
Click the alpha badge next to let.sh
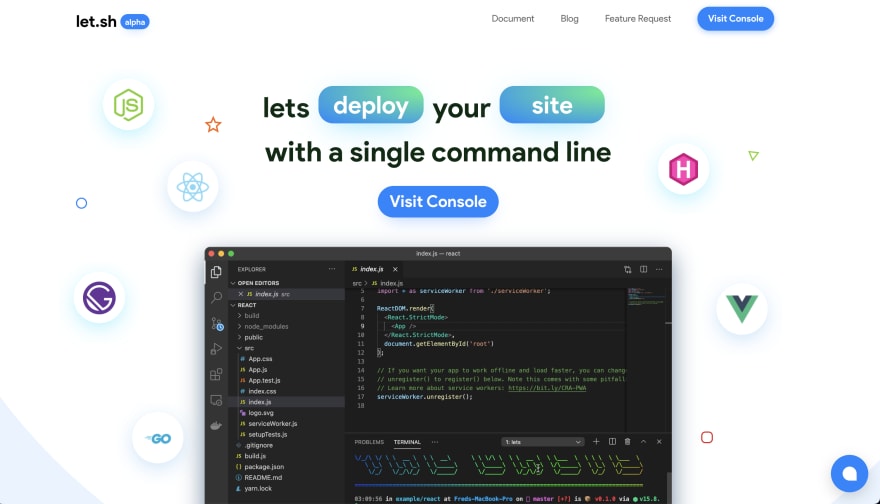point(135,22)
